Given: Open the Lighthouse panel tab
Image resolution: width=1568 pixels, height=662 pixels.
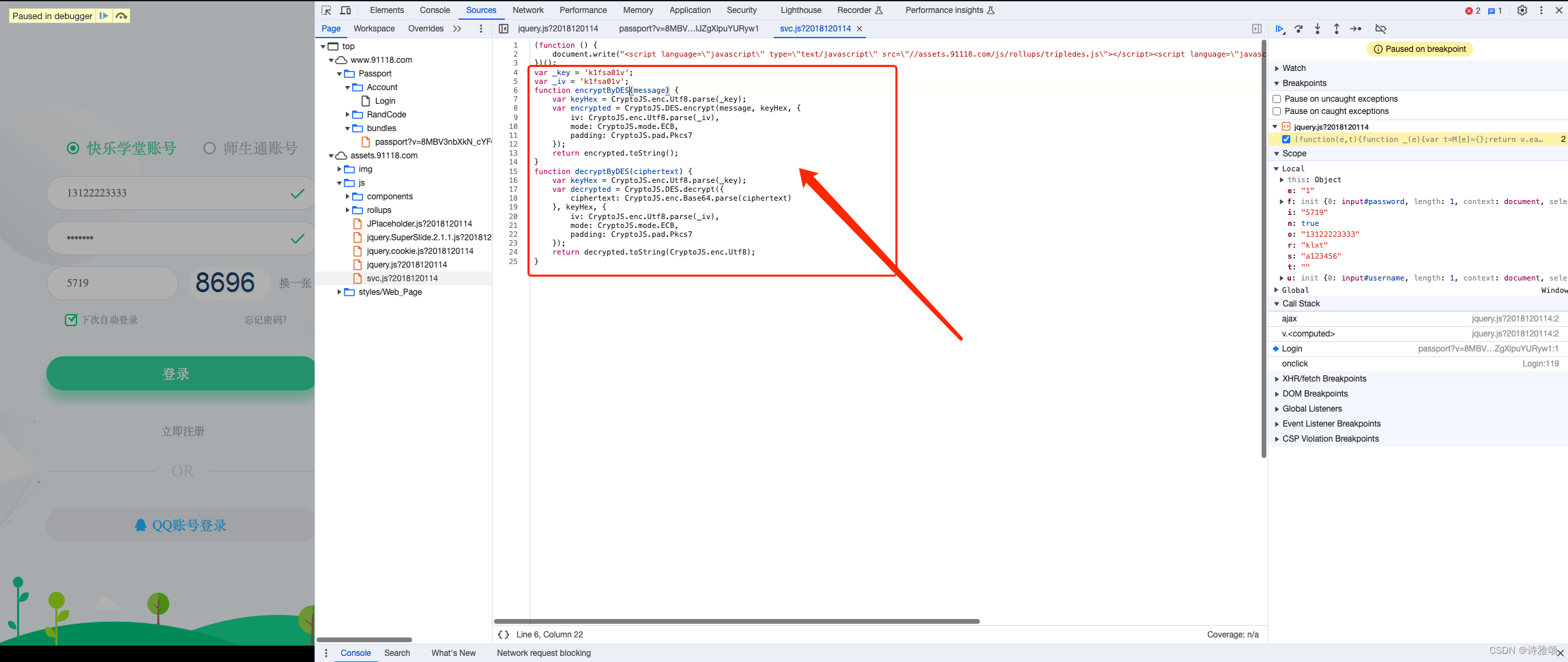Looking at the screenshot, I should tap(801, 10).
